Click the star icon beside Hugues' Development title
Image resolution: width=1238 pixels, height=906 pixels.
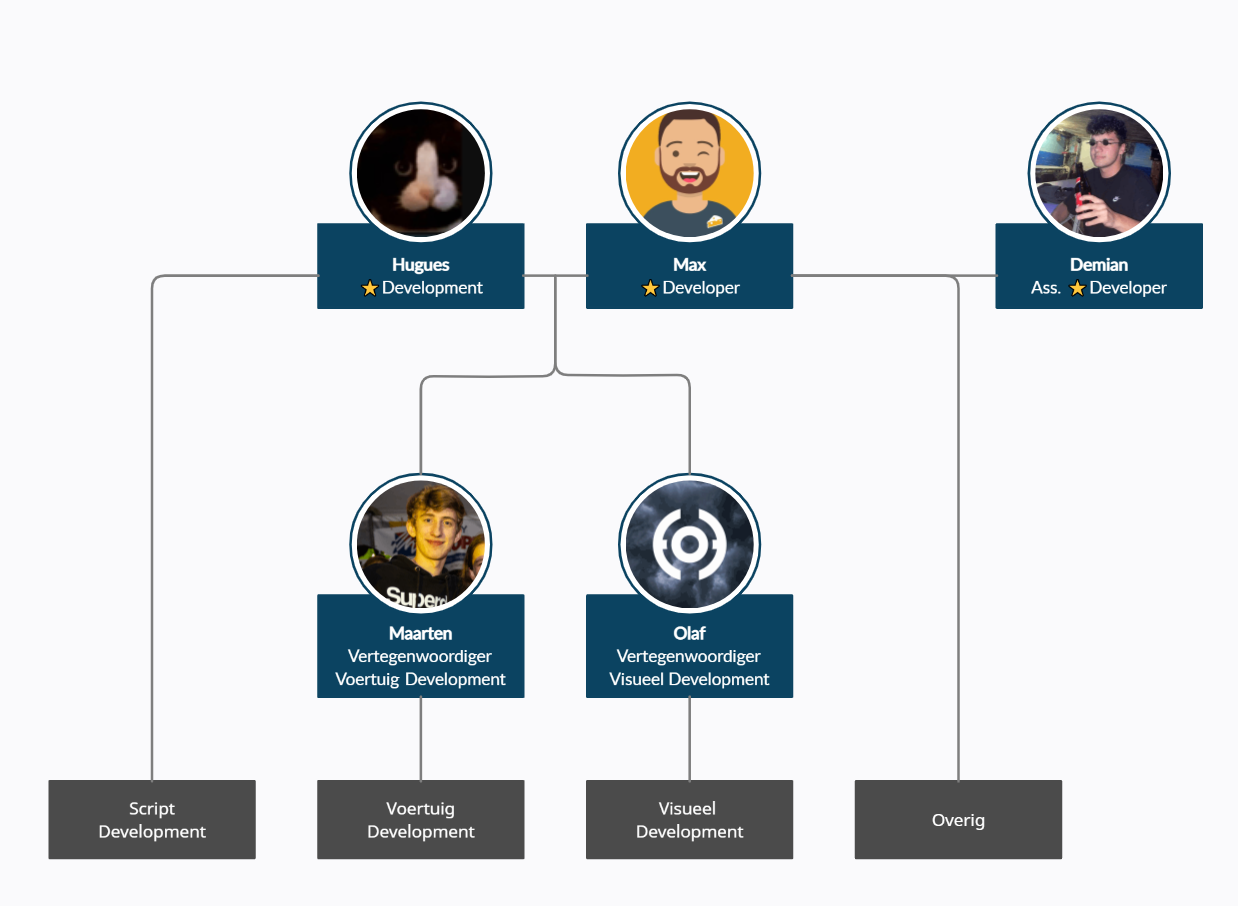[370, 288]
